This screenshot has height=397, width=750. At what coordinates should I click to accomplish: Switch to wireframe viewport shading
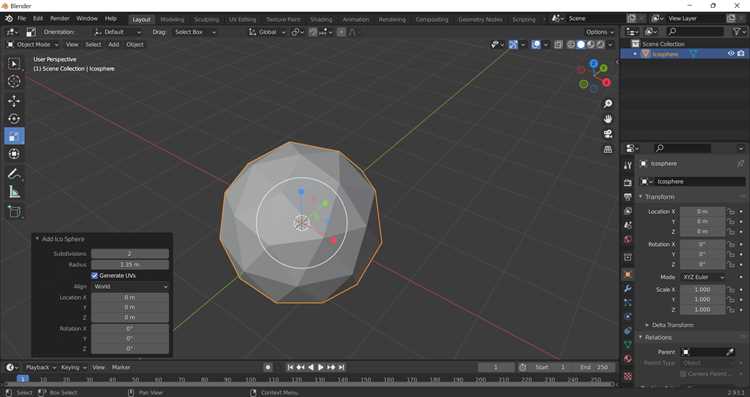pyautogui.click(x=571, y=44)
